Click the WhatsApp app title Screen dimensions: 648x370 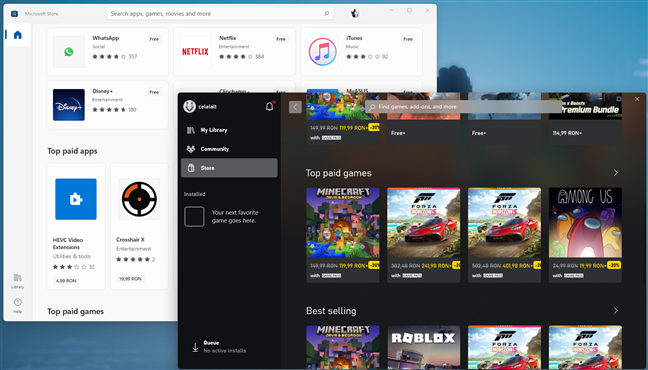point(105,38)
